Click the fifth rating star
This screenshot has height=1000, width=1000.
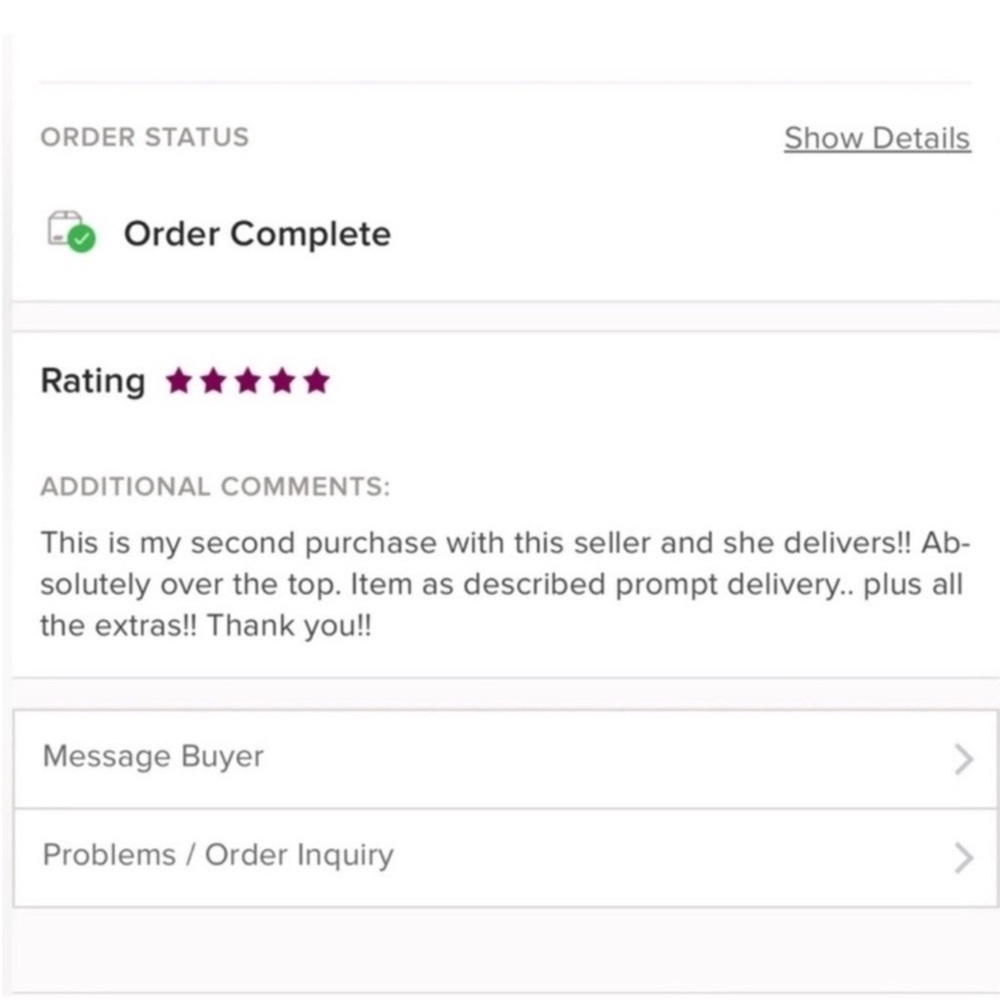[316, 381]
